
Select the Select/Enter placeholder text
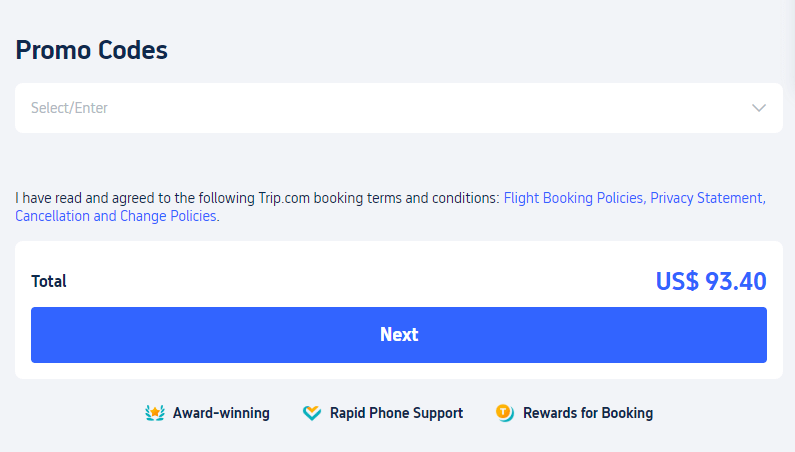(x=69, y=108)
